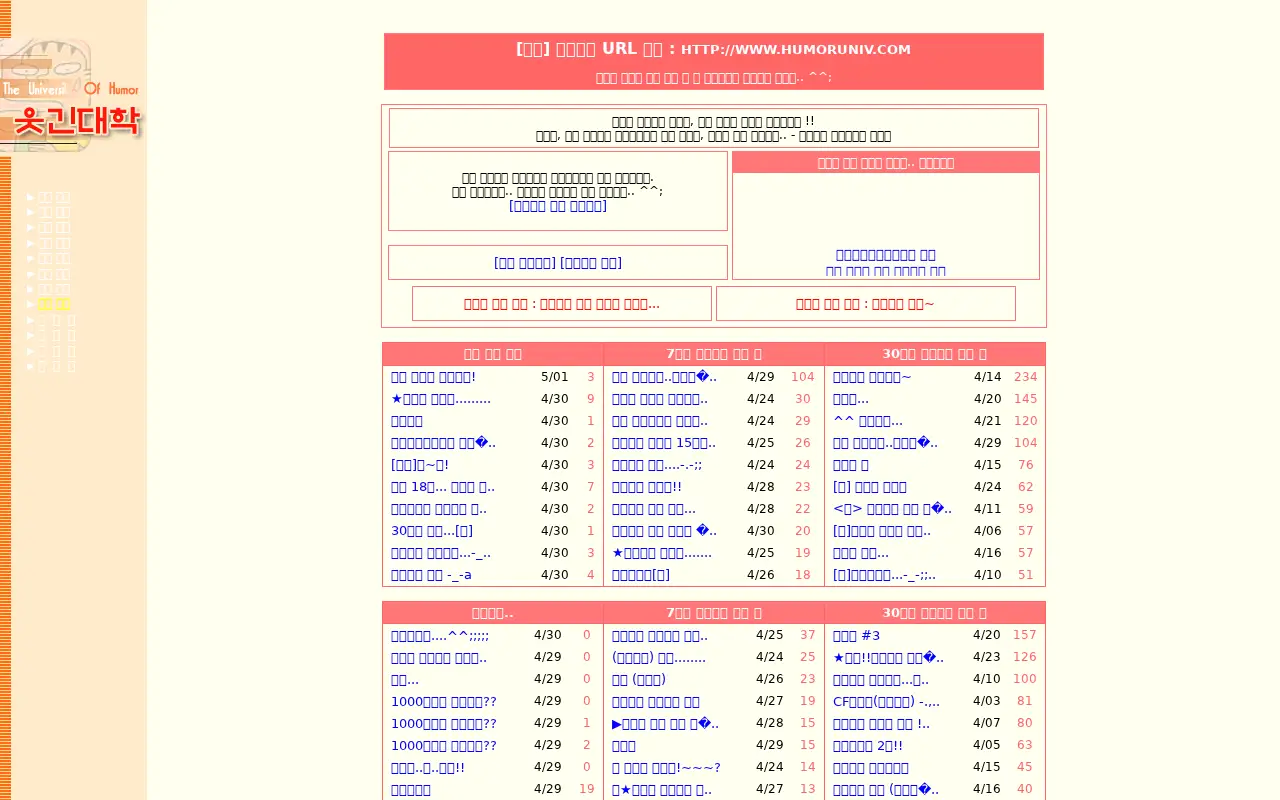Open the starred post dated 4/30 with count 9
This screenshot has width=1280, height=800.
pyautogui.click(x=441, y=399)
